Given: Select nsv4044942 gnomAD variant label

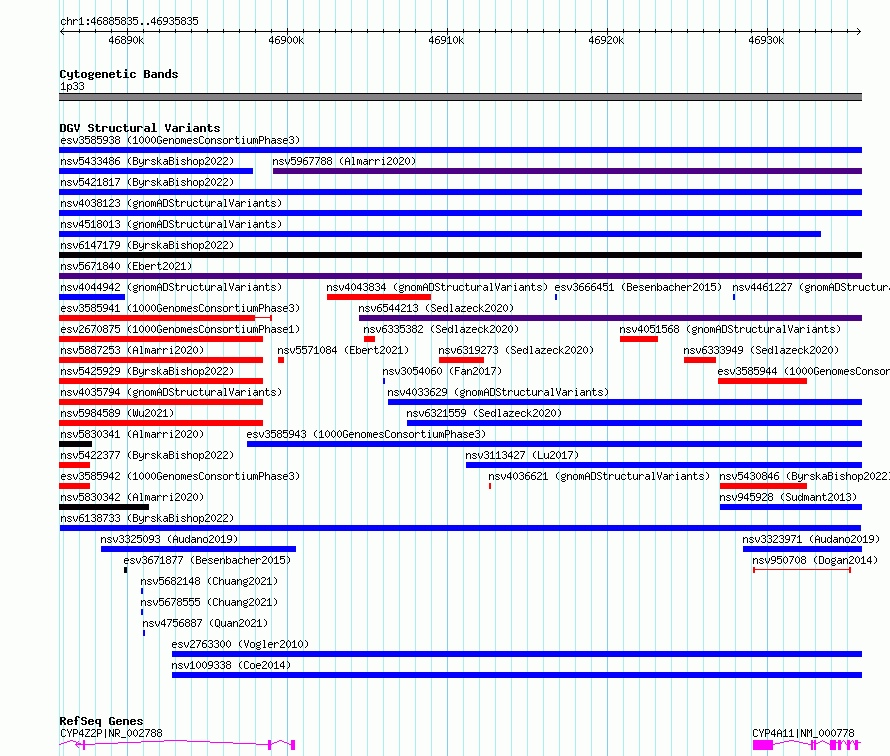Looking at the screenshot, I should pyautogui.click(x=171, y=287).
